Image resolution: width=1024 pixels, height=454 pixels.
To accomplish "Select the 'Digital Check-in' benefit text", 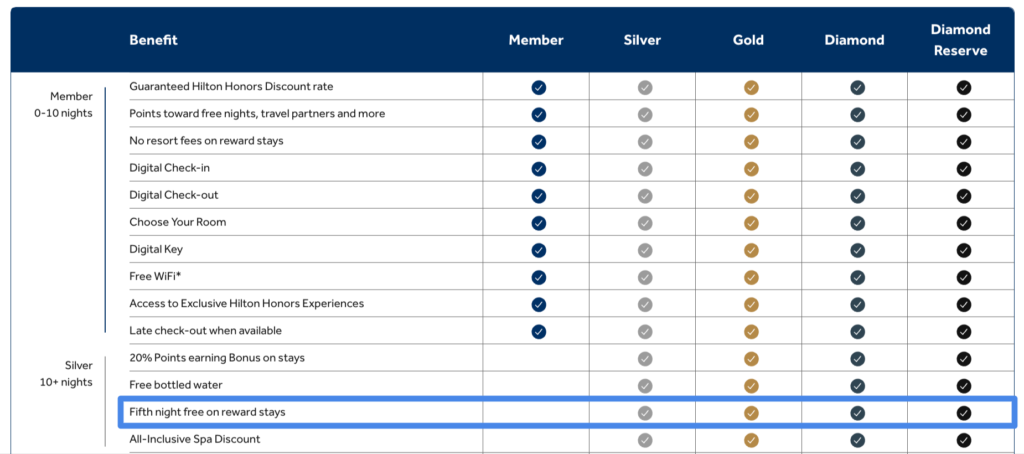I will (169, 168).
